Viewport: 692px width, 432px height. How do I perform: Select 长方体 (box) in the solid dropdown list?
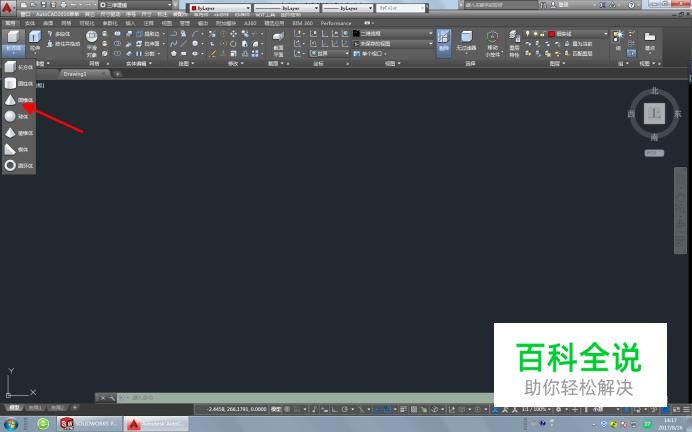coord(19,67)
